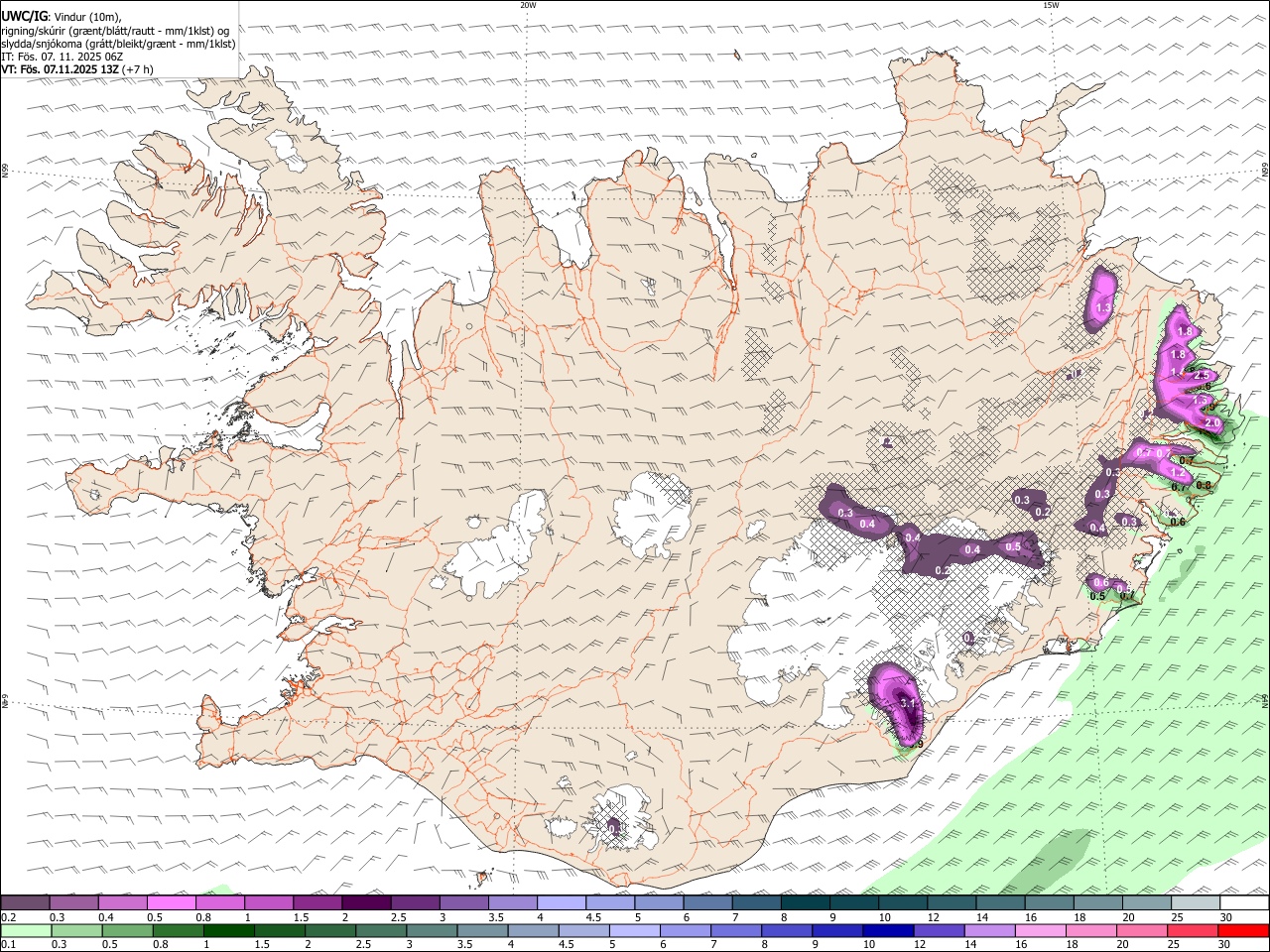This screenshot has width=1270, height=952.
Task: Pick the darkest purple 2–2.5 swatch, upper legend
Action: (x=366, y=903)
